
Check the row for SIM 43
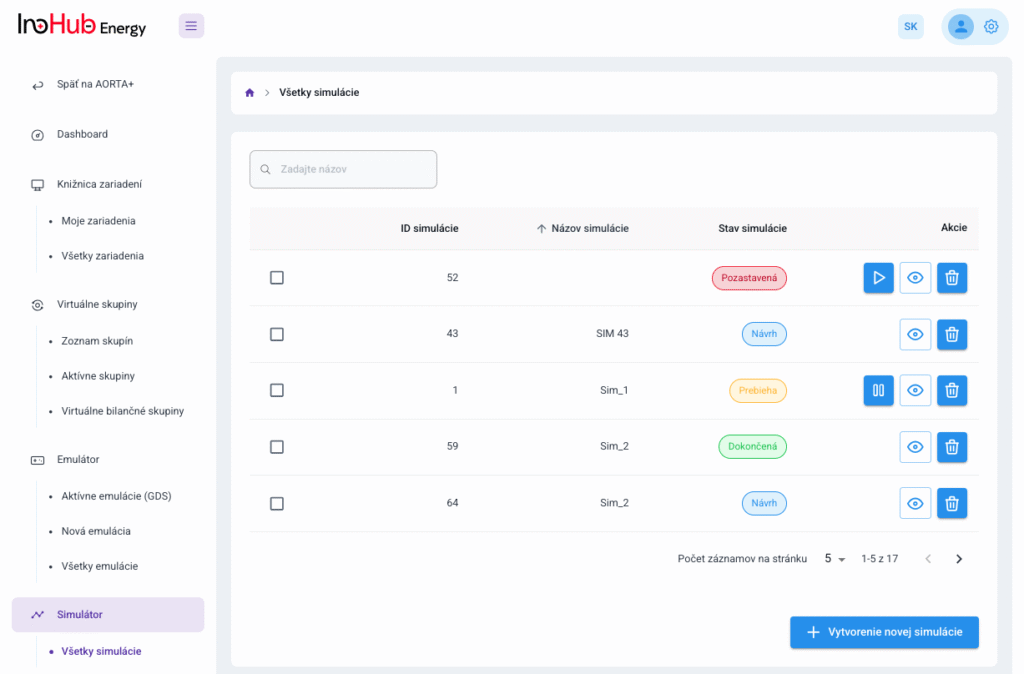[277, 334]
